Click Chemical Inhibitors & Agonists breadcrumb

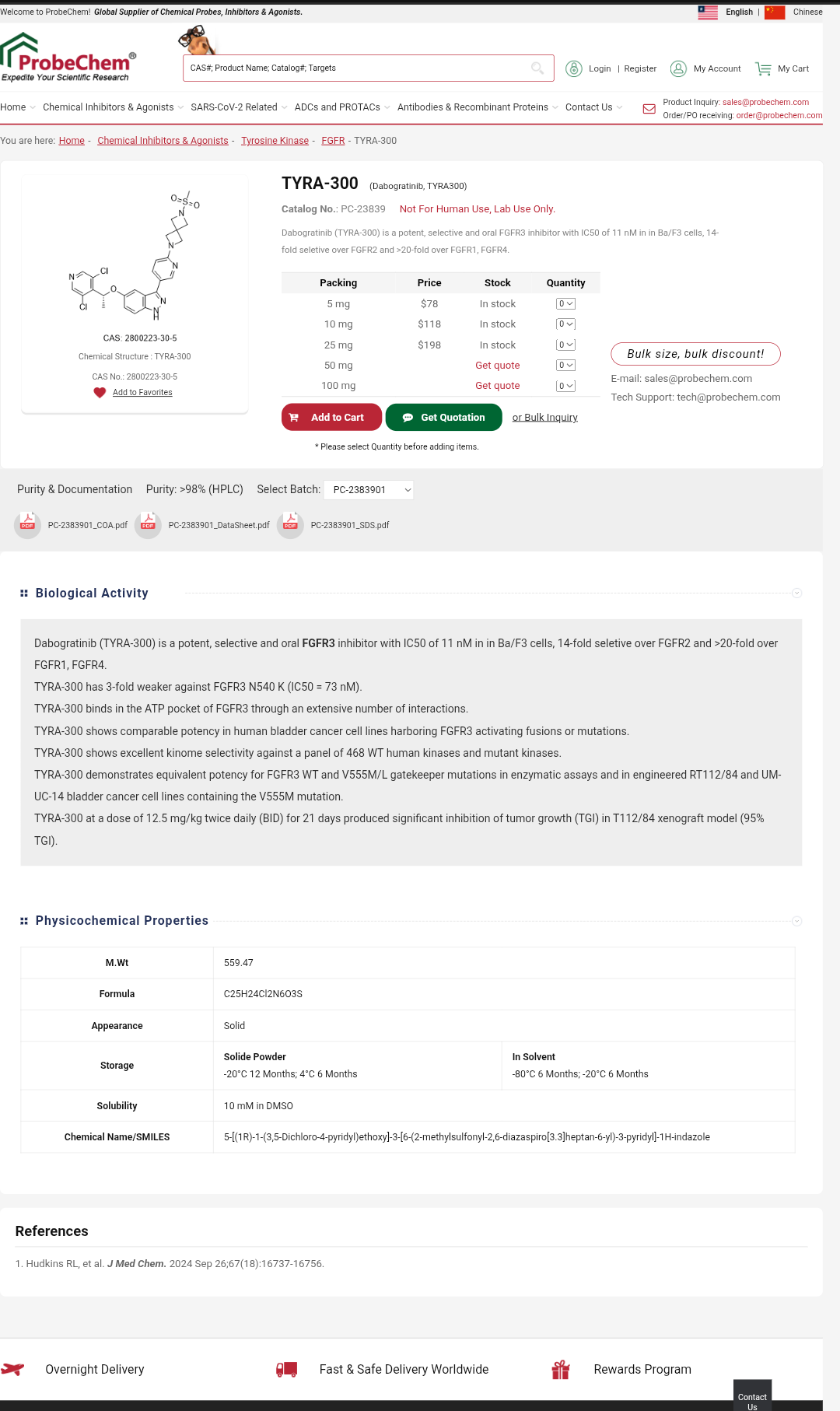pos(163,141)
